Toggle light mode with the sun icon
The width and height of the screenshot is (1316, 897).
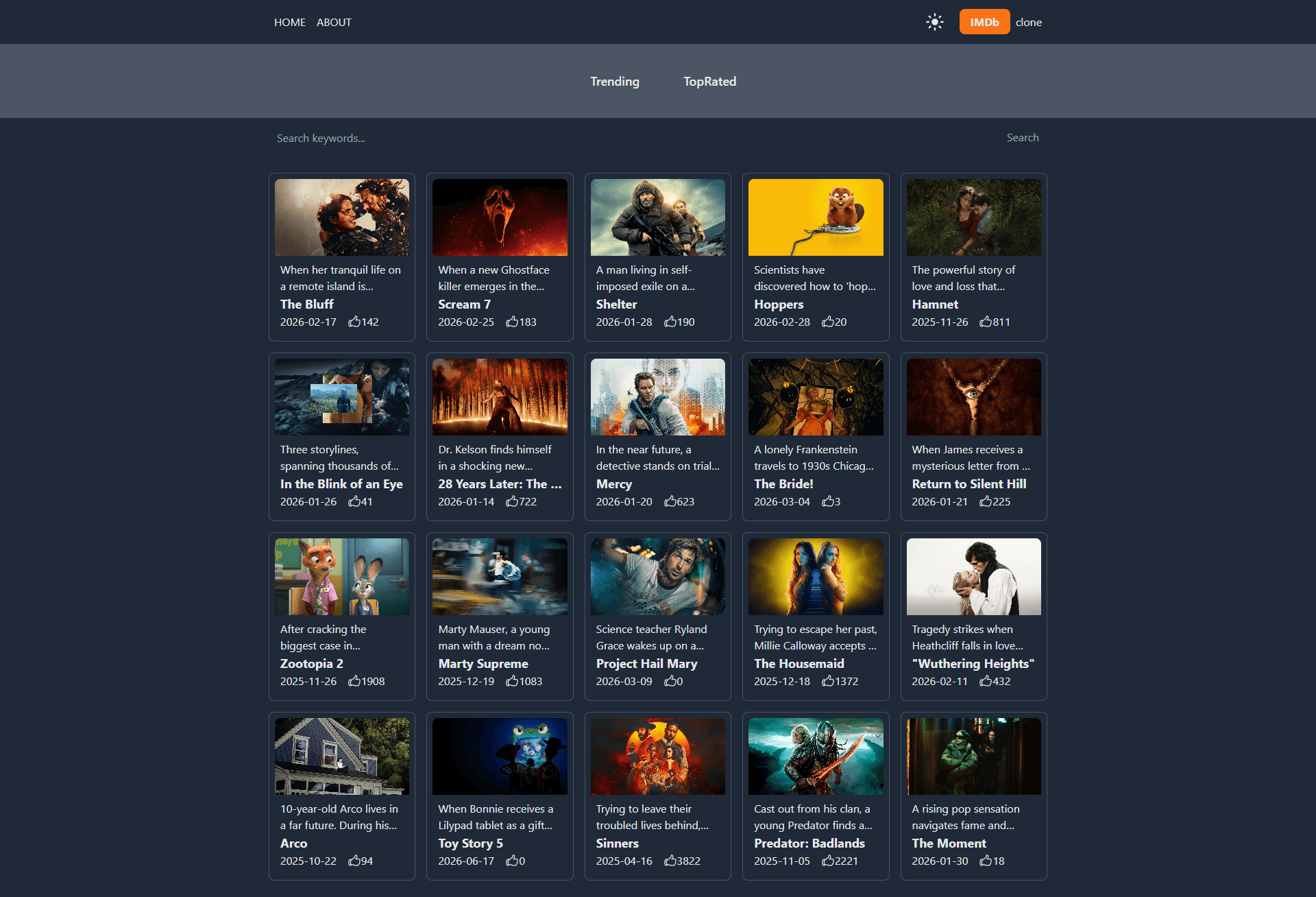click(x=934, y=21)
